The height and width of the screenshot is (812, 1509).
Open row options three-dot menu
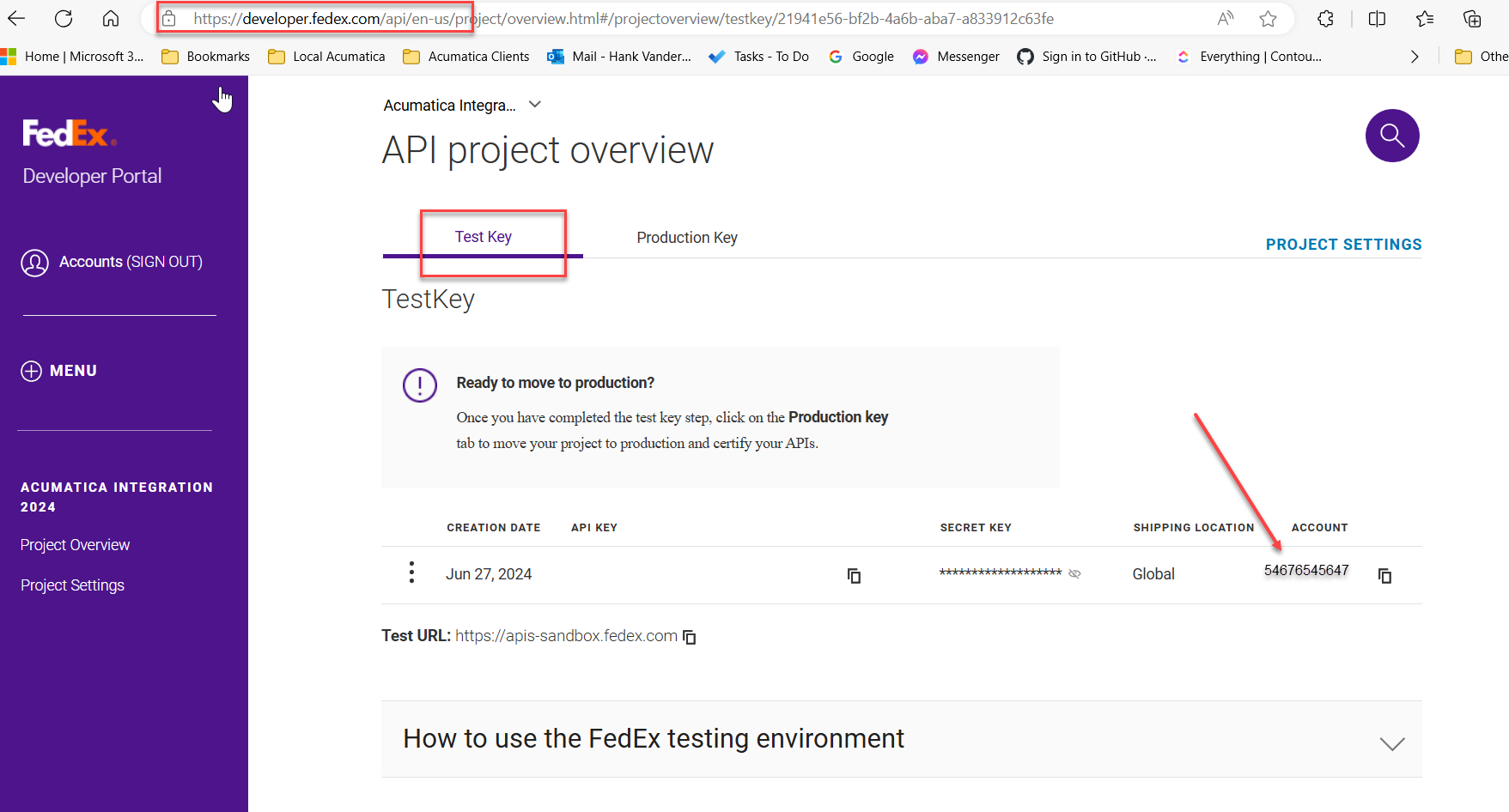[412, 573]
